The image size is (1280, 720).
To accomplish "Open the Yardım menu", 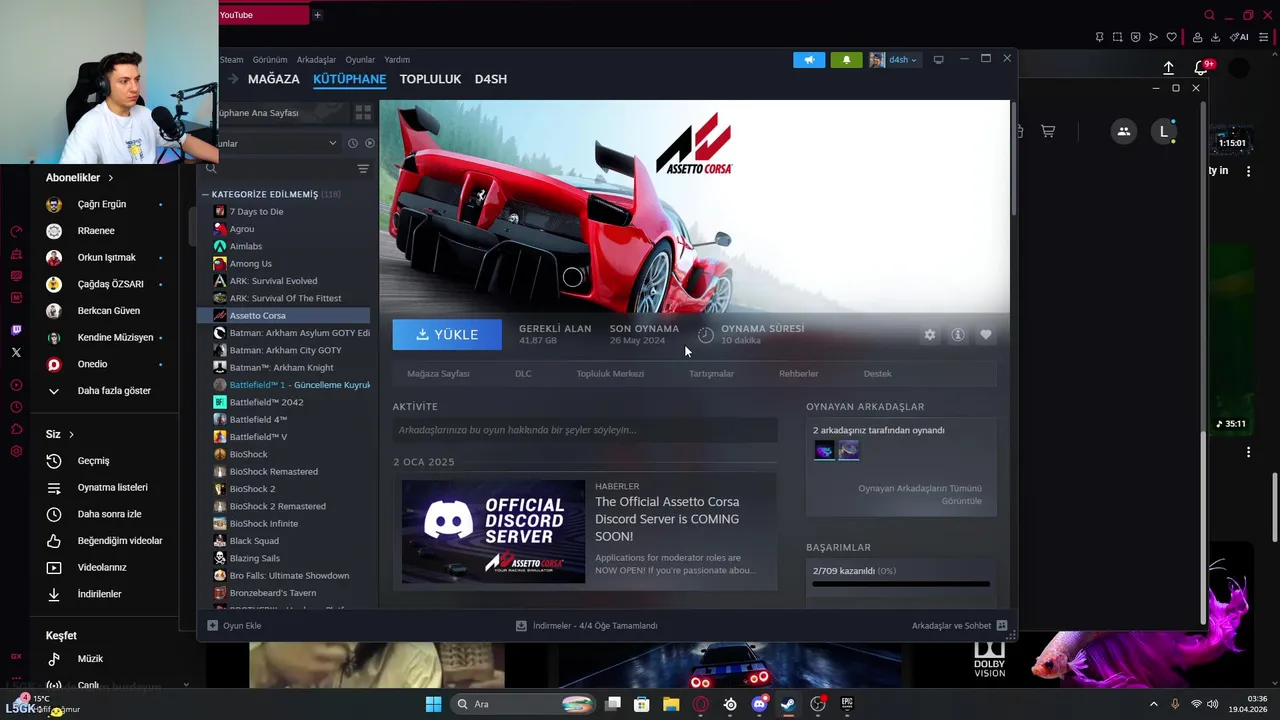I will 397,60.
